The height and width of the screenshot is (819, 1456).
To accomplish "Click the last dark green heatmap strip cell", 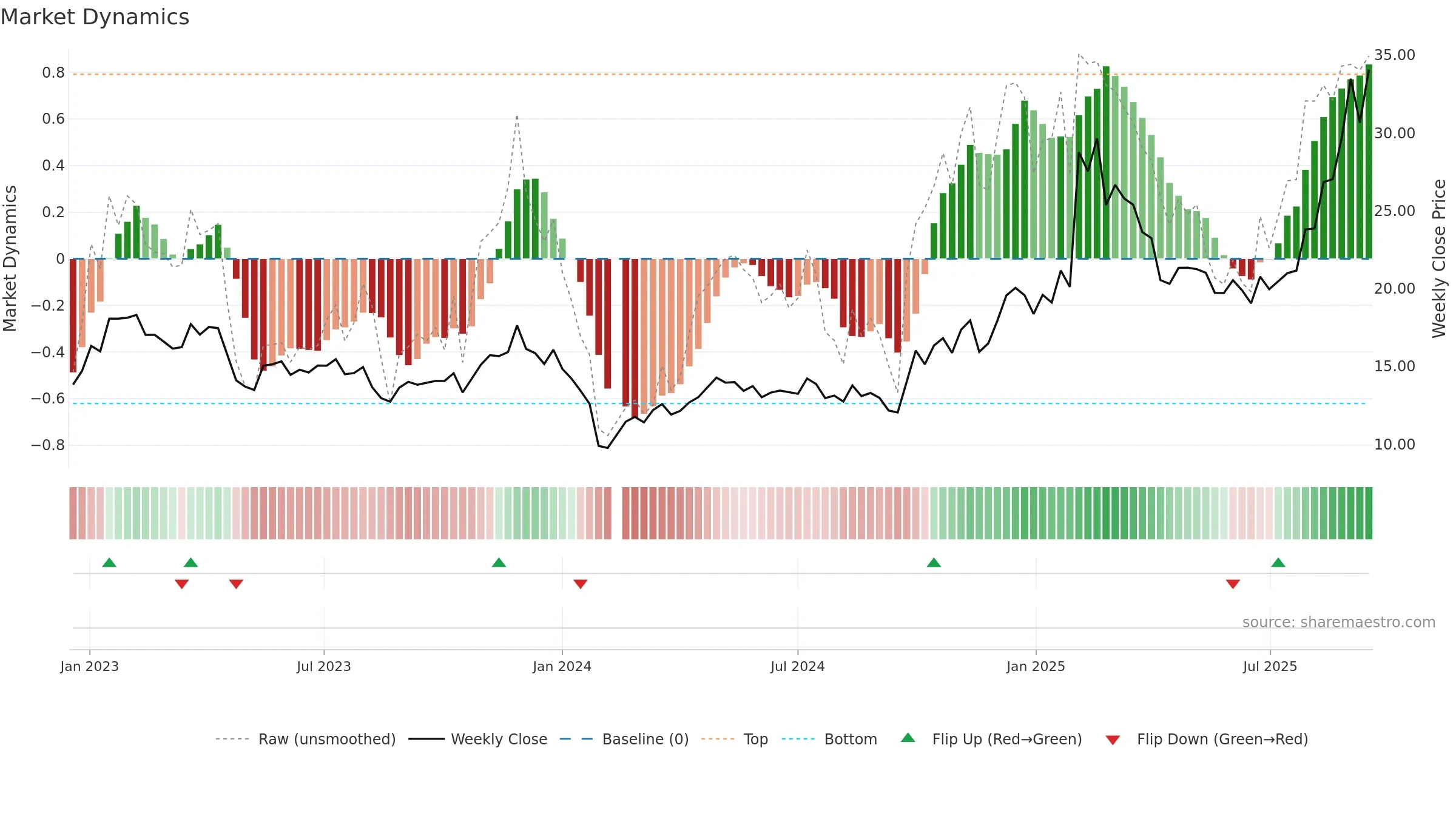I will coord(1369,513).
